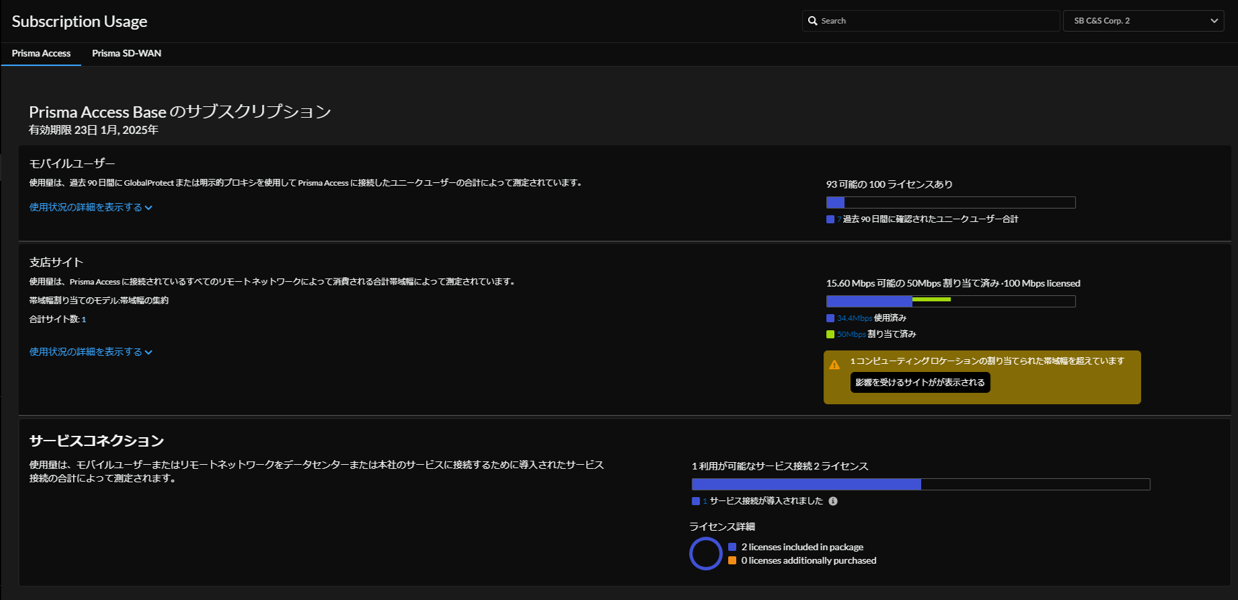Switch to the Prisma Access tab
This screenshot has height=600, width=1238.
pos(41,53)
